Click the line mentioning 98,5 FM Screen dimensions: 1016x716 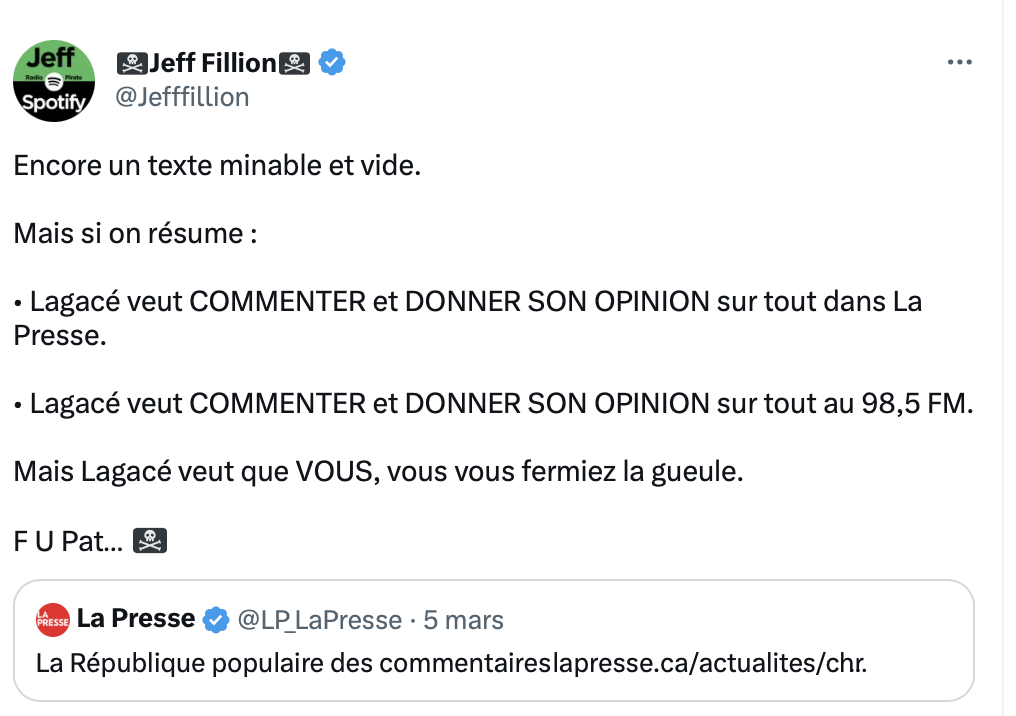[x=494, y=404]
